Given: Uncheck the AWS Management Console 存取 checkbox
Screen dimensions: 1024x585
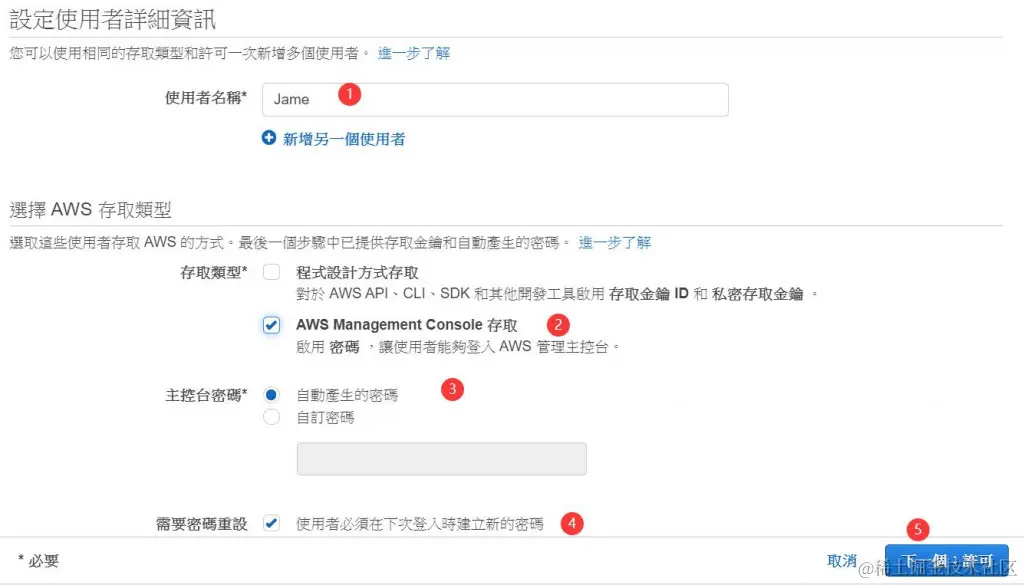Looking at the screenshot, I should (x=271, y=324).
